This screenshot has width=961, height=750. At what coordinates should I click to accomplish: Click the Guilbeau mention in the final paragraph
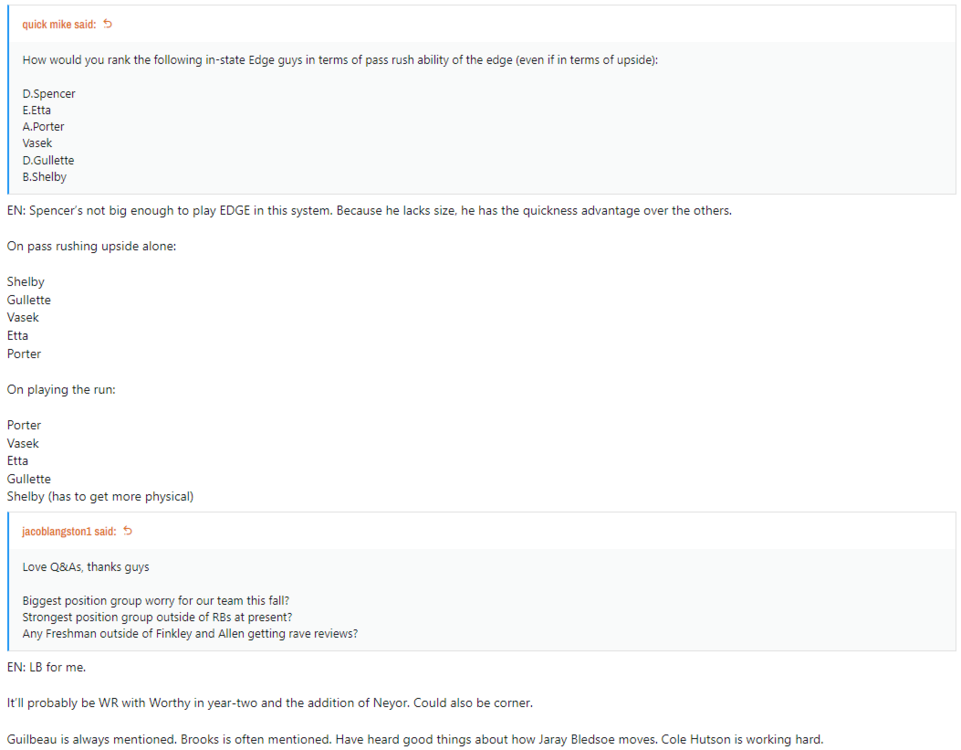pyautogui.click(x=30, y=739)
